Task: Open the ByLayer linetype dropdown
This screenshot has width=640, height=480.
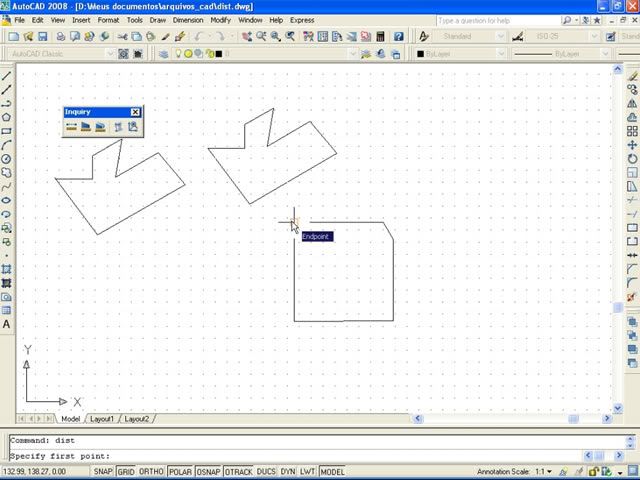Action: point(605,54)
